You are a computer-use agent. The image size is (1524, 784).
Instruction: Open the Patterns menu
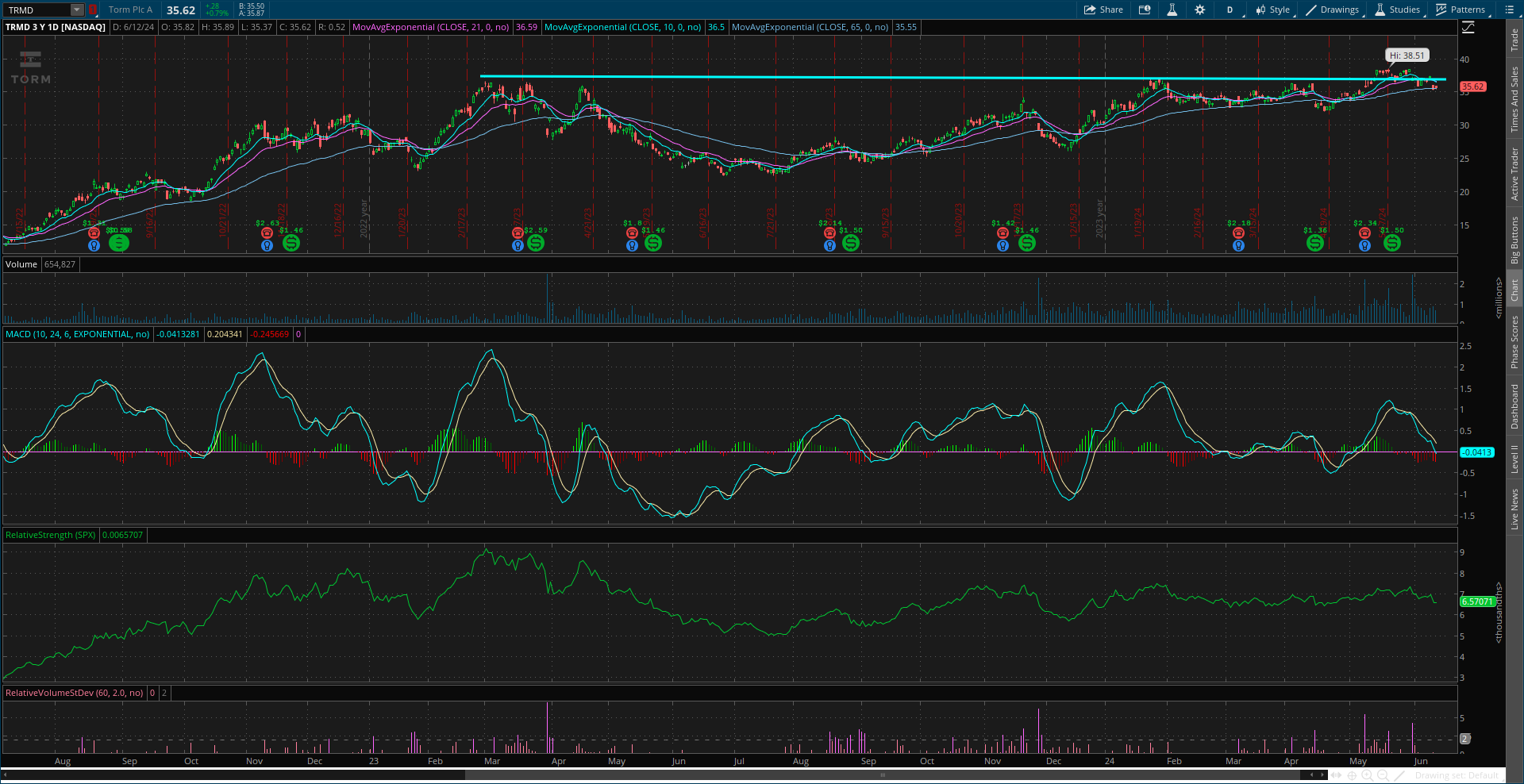[x=1461, y=10]
